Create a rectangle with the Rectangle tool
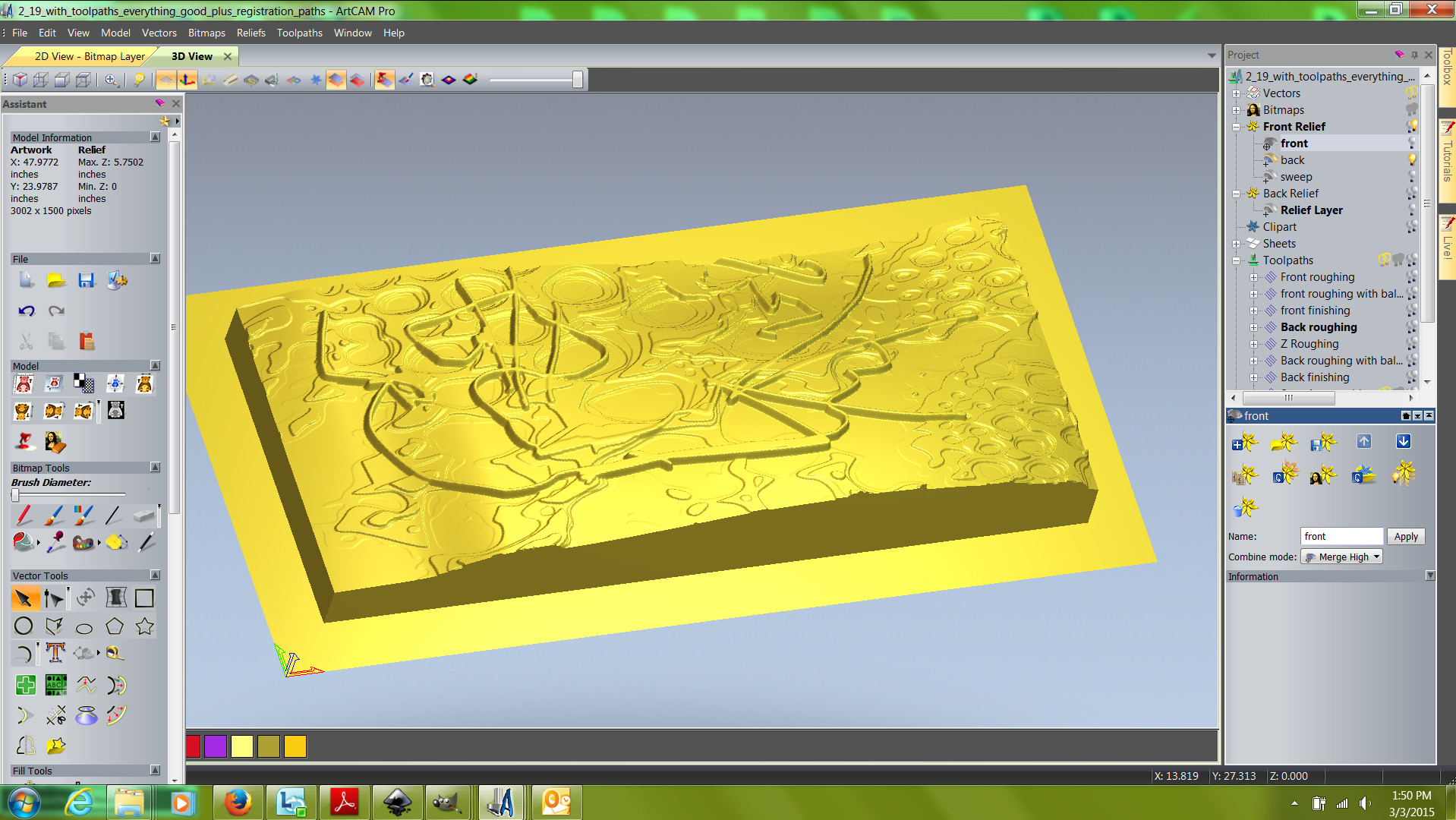The image size is (1456, 820). [x=144, y=598]
